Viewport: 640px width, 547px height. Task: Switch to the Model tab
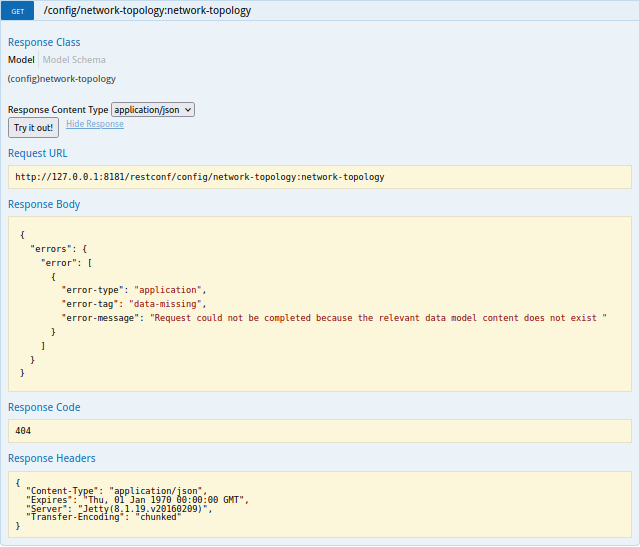click(21, 60)
